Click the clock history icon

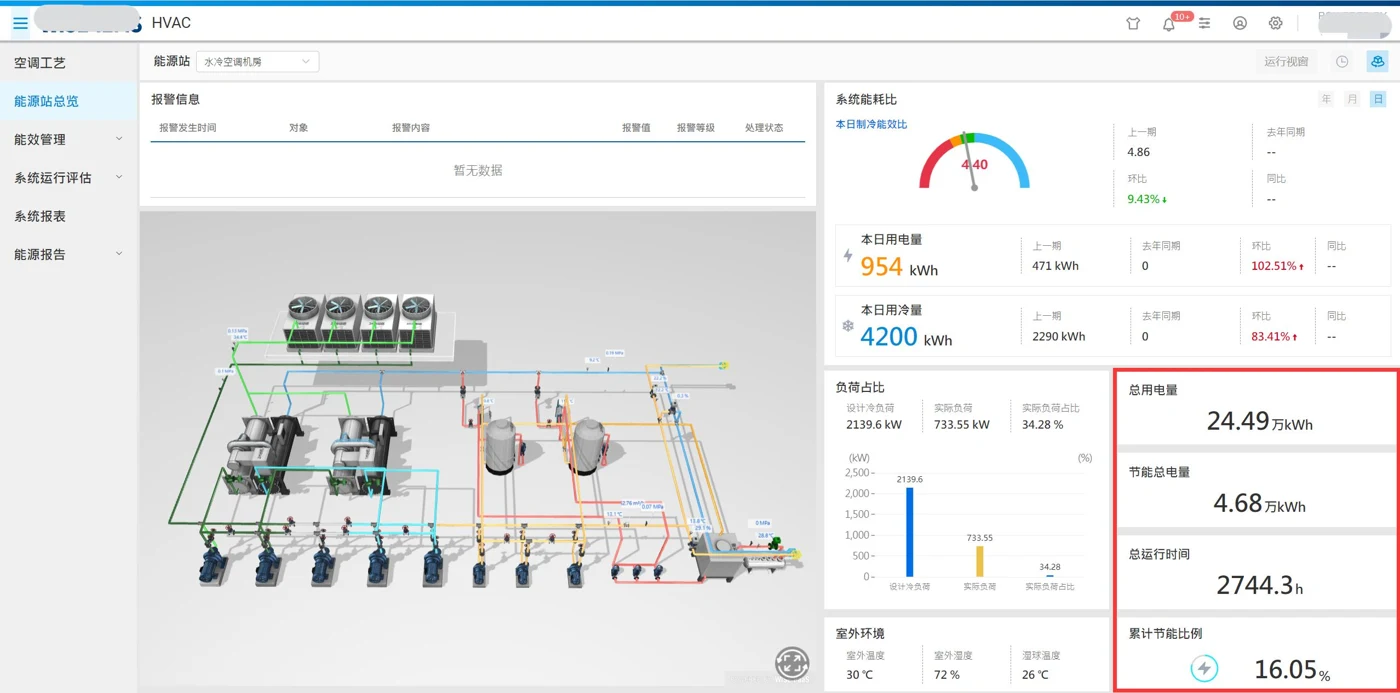pyautogui.click(x=1342, y=62)
